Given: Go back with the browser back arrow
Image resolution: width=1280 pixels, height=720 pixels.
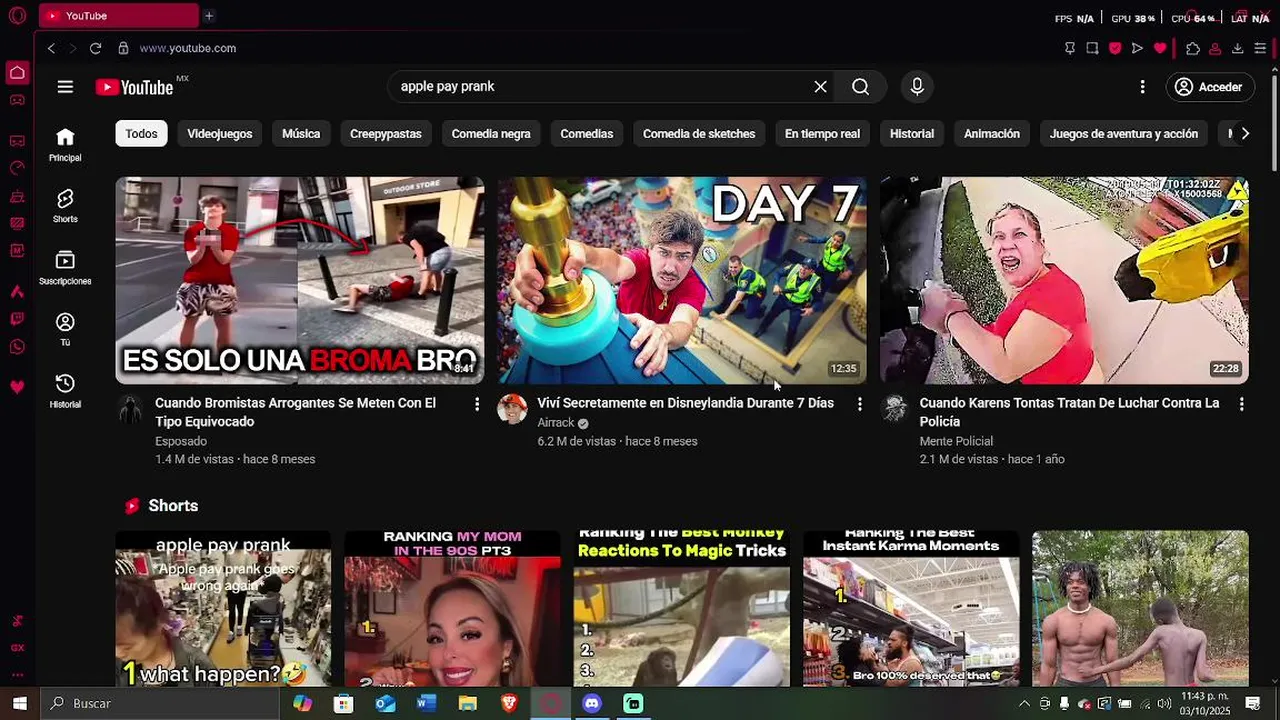Looking at the screenshot, I should tap(51, 48).
